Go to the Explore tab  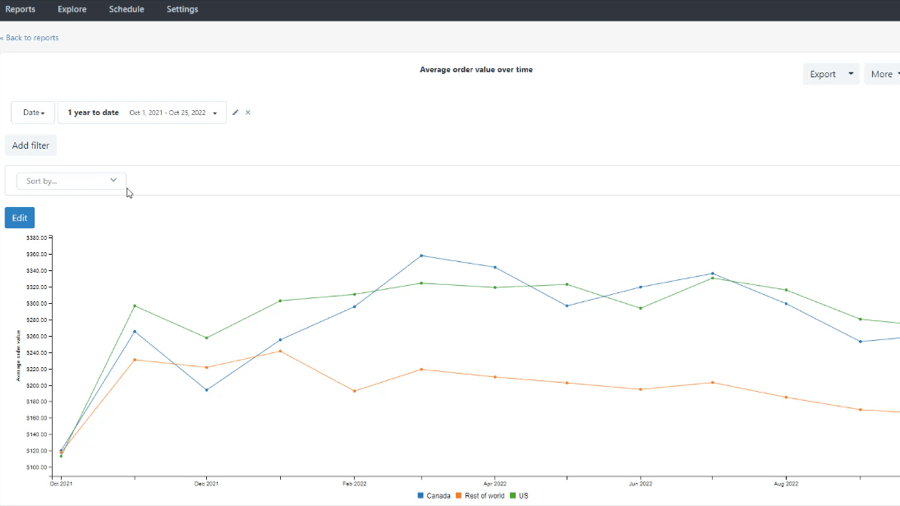[x=72, y=9]
